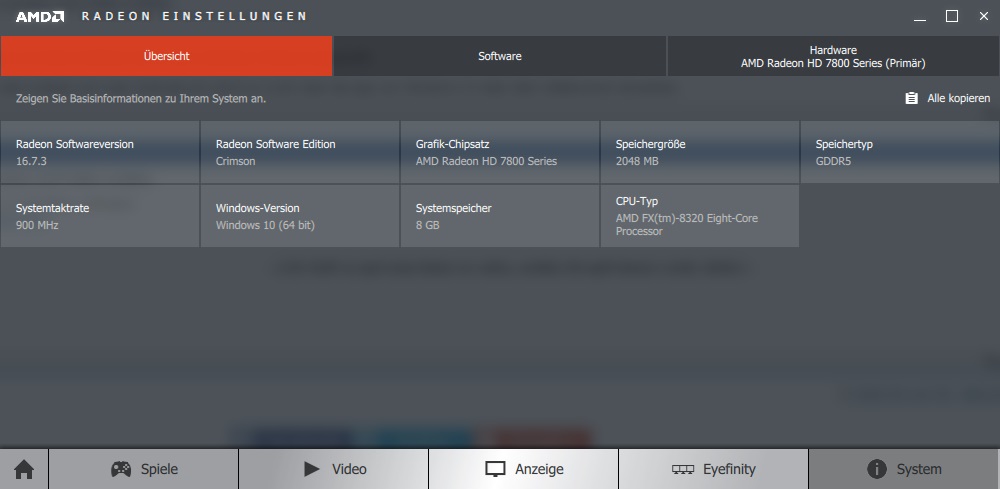Click the system memory value 8 GB
1000x489 pixels.
click(x=427, y=225)
